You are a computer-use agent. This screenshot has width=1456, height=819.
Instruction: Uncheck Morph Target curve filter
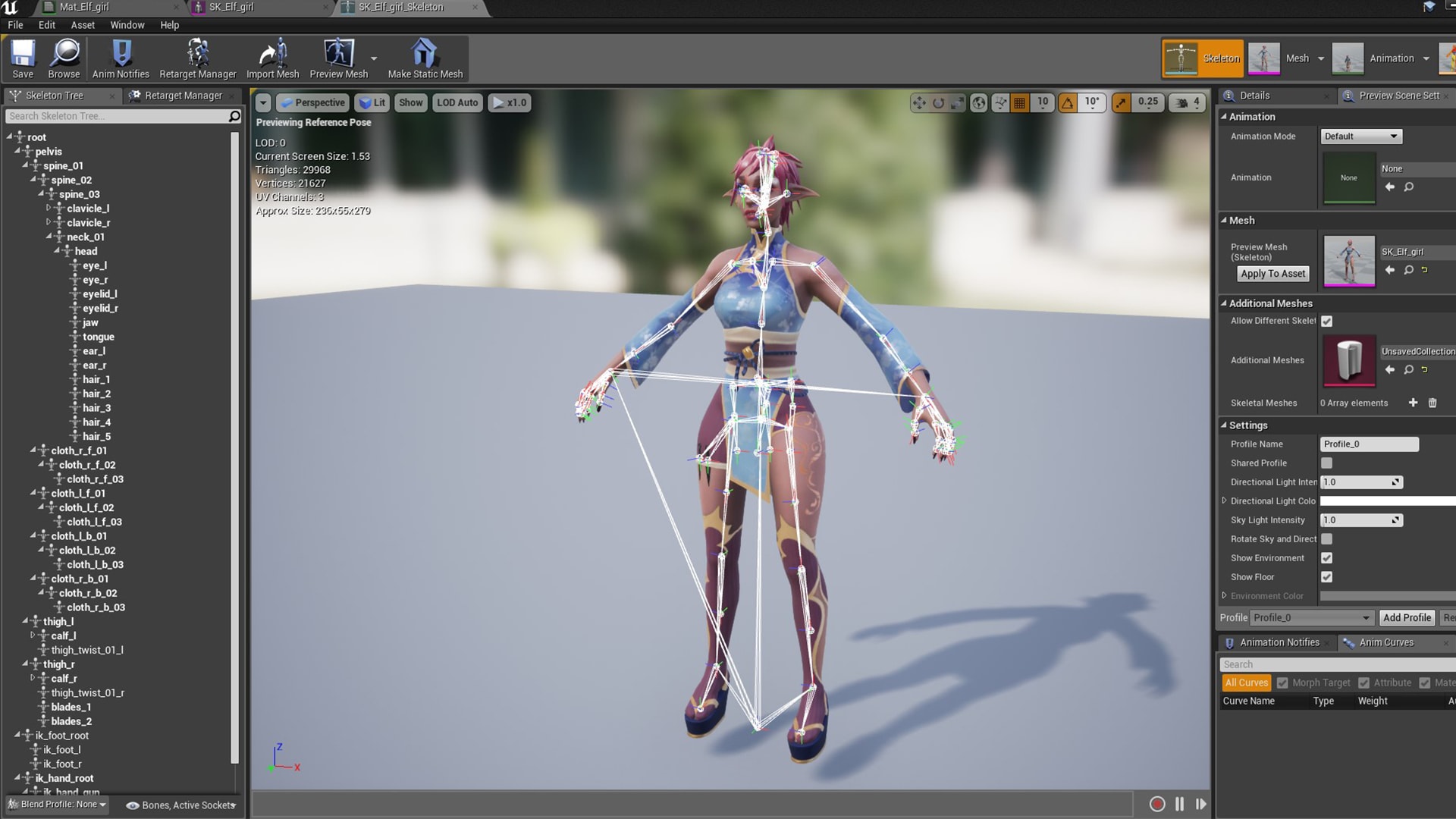(x=1282, y=682)
